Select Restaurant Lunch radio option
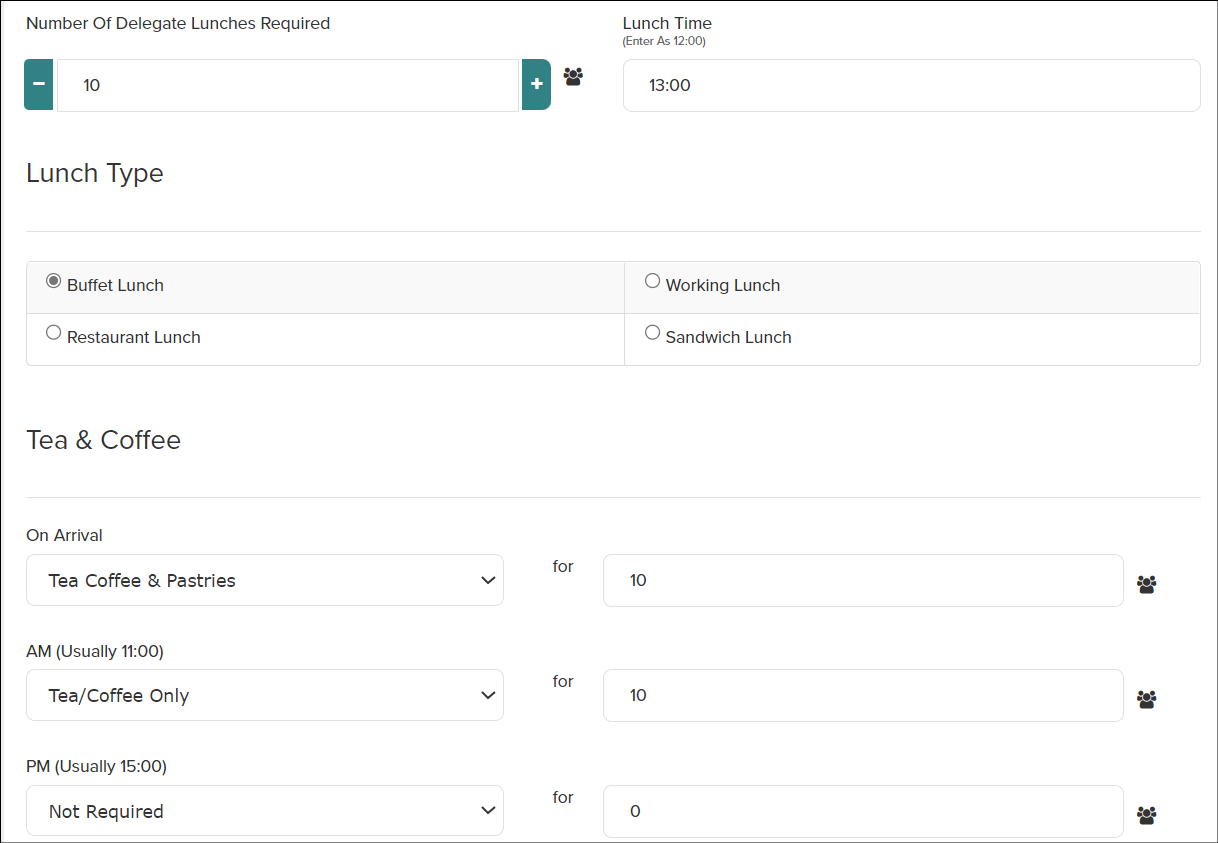The height and width of the screenshot is (843, 1218). point(54,333)
